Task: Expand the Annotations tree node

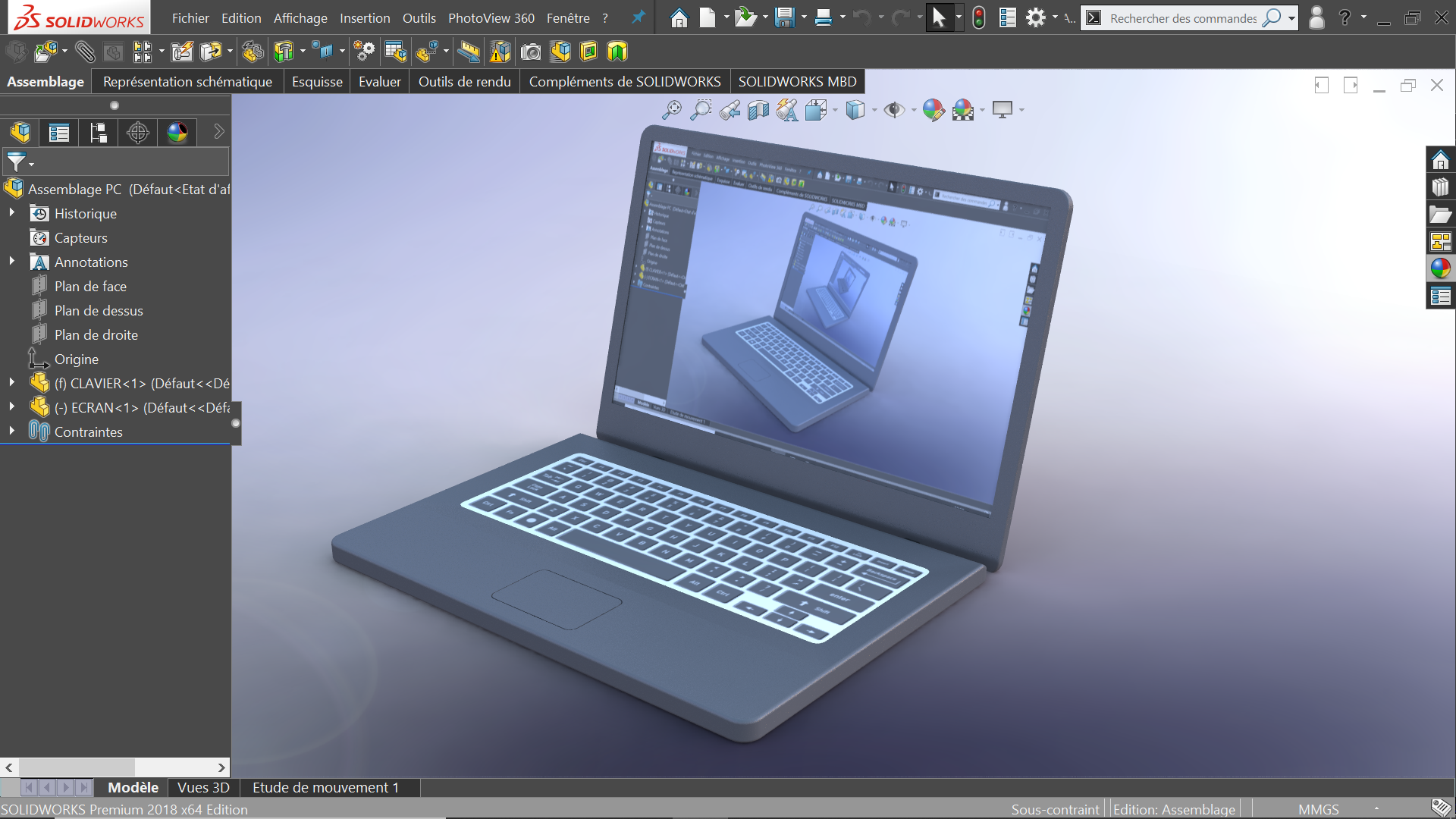Action: tap(12, 262)
